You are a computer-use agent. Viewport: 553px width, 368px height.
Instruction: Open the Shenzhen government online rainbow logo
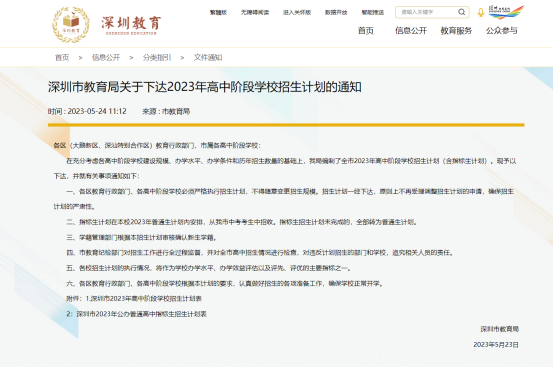[506, 12]
